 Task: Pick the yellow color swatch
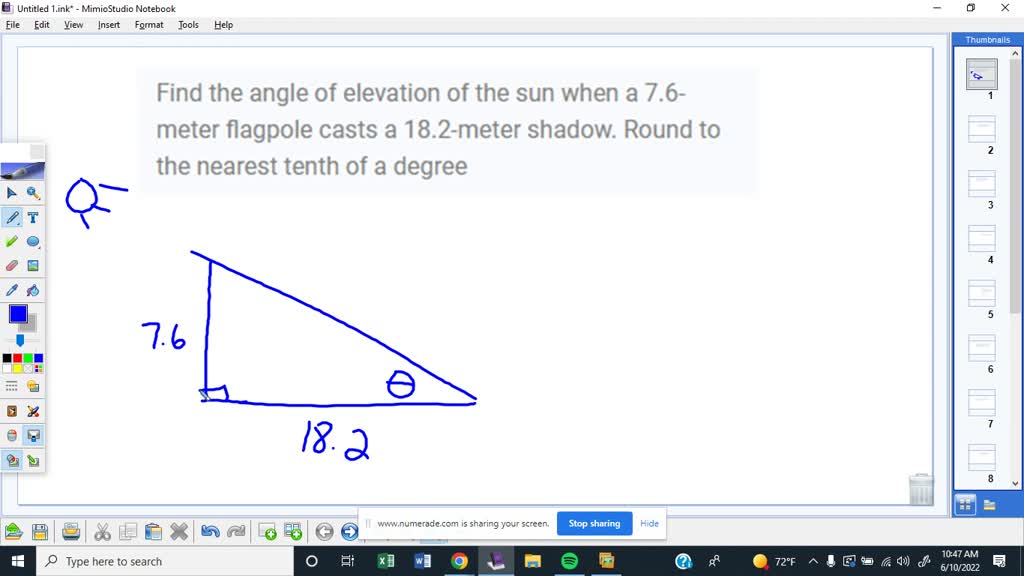coord(18,368)
